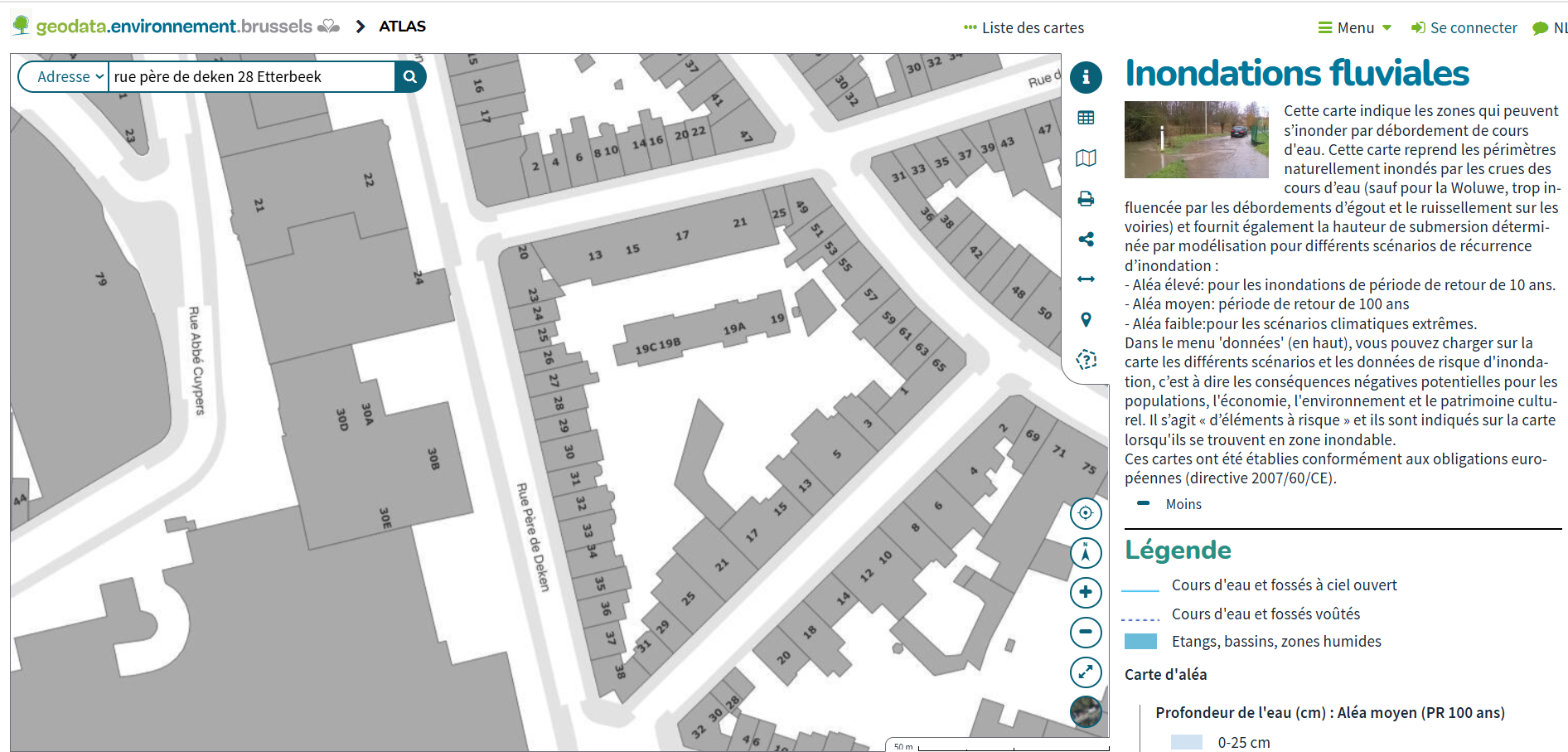This screenshot has width=1568, height=752.
Task: Click the location pin marker tool
Action: (1086, 320)
